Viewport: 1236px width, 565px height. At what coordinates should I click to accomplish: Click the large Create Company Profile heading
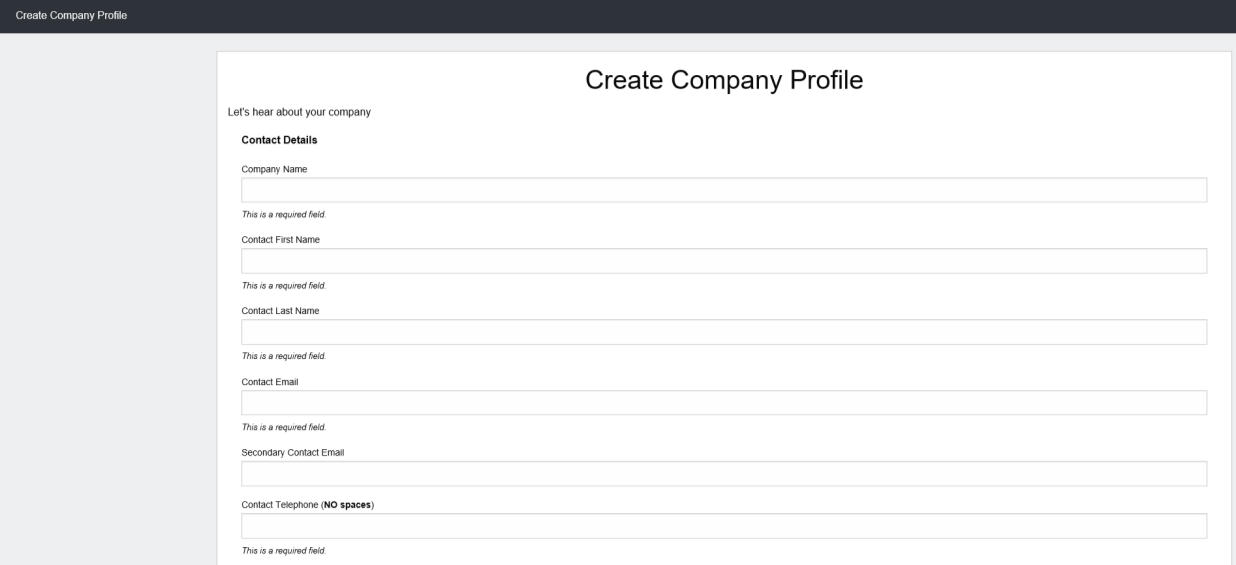[x=724, y=81]
